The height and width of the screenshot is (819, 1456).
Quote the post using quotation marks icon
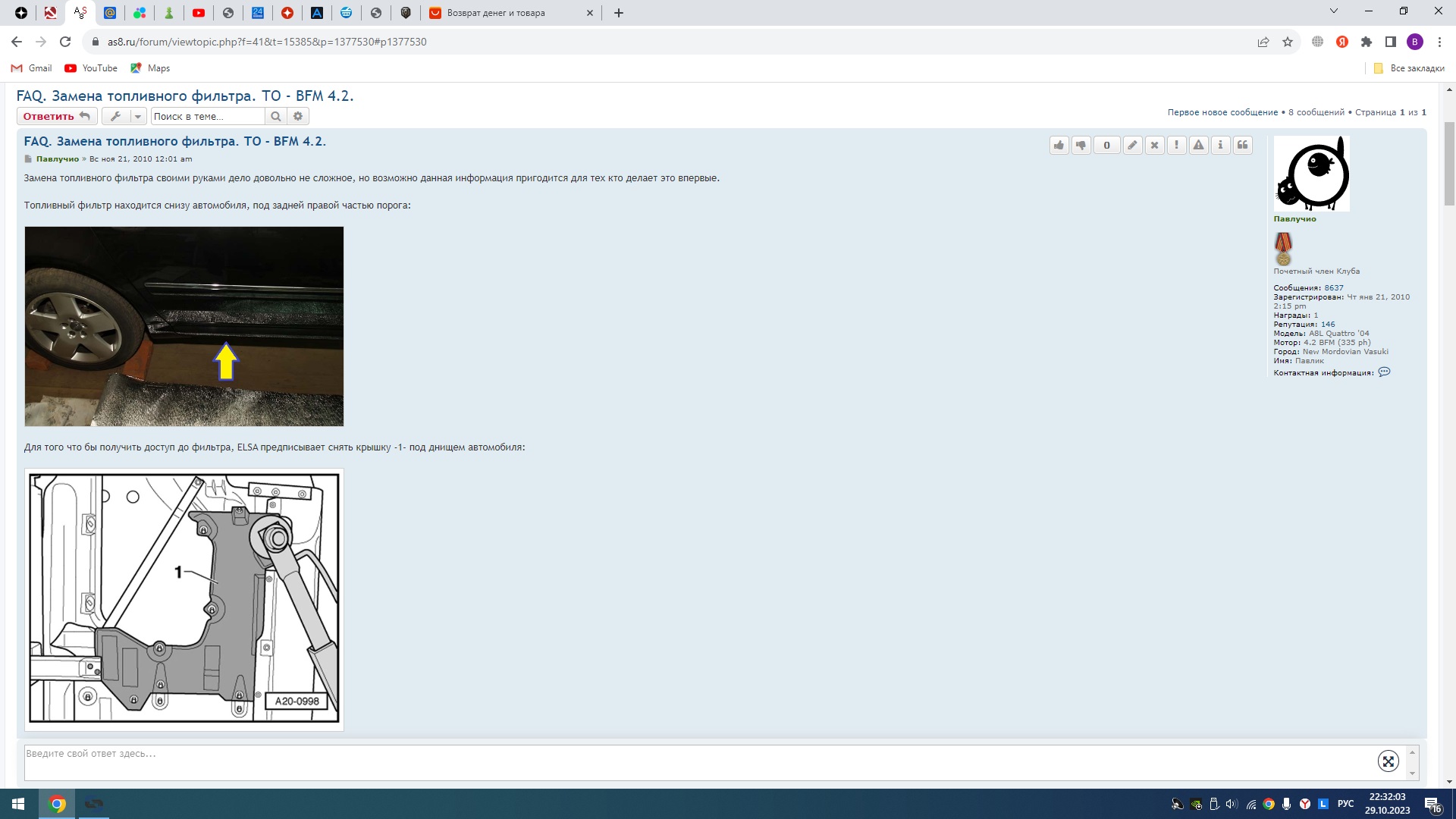[x=1242, y=146]
